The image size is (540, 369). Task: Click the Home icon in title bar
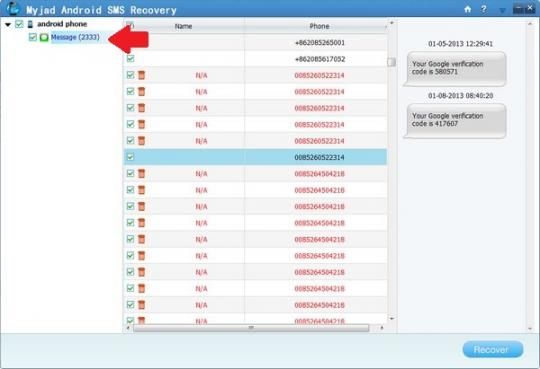click(x=467, y=9)
